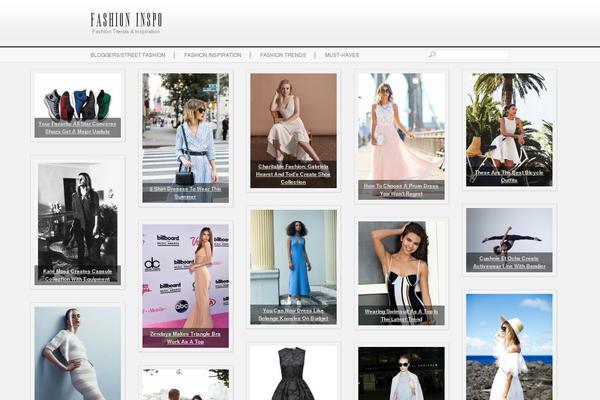This screenshot has width=600, height=400.
Task: Open Kate Moss capsule collection article
Action: pos(78,275)
